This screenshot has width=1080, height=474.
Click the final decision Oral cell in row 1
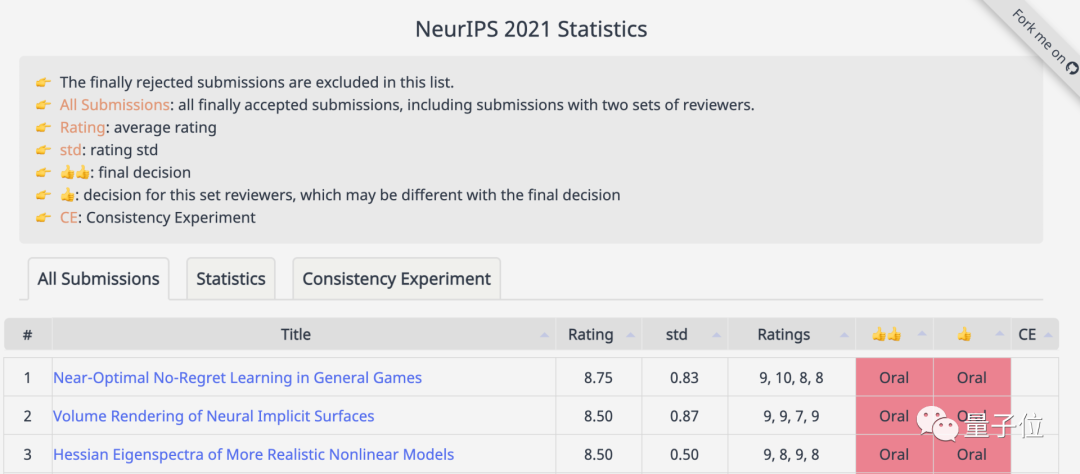894,378
